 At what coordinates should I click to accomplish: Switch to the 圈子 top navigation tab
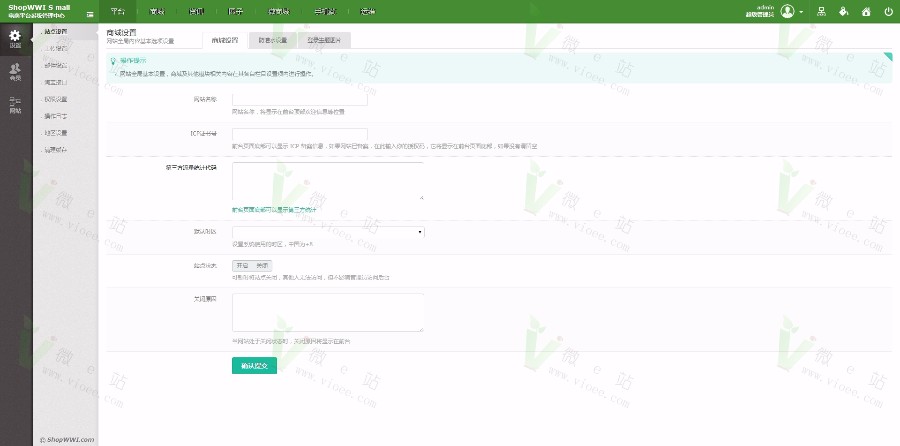click(x=235, y=11)
